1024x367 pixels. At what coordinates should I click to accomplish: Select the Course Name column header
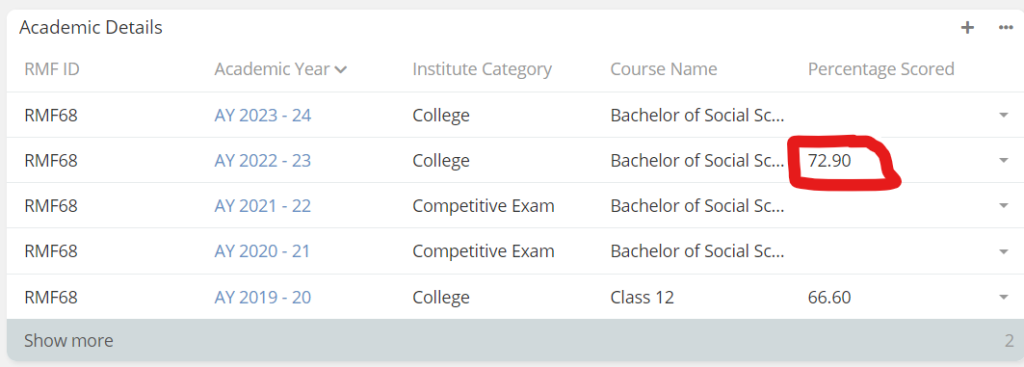tap(664, 69)
